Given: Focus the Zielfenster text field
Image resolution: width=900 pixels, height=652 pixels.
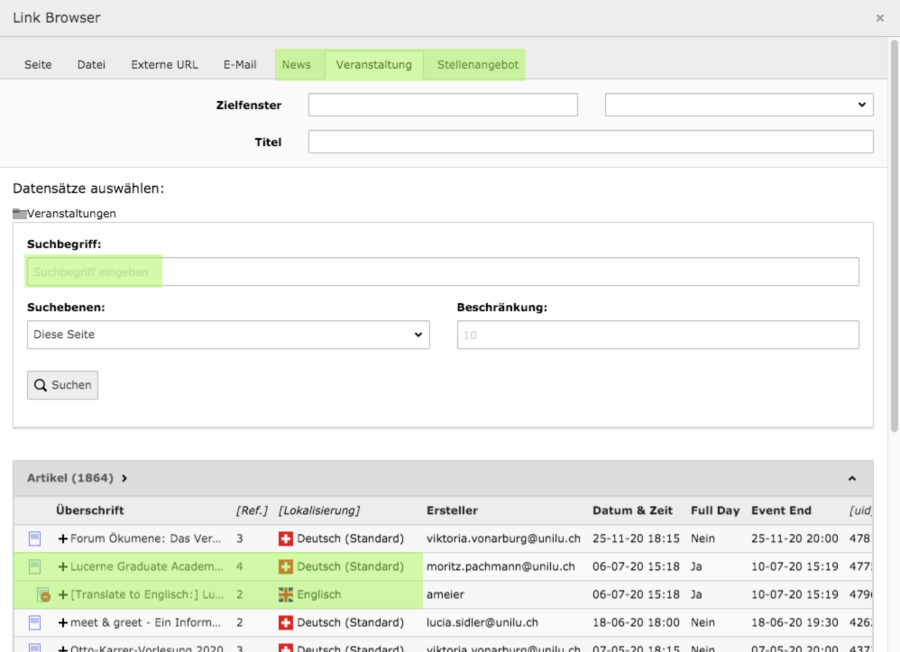Looking at the screenshot, I should 443,105.
